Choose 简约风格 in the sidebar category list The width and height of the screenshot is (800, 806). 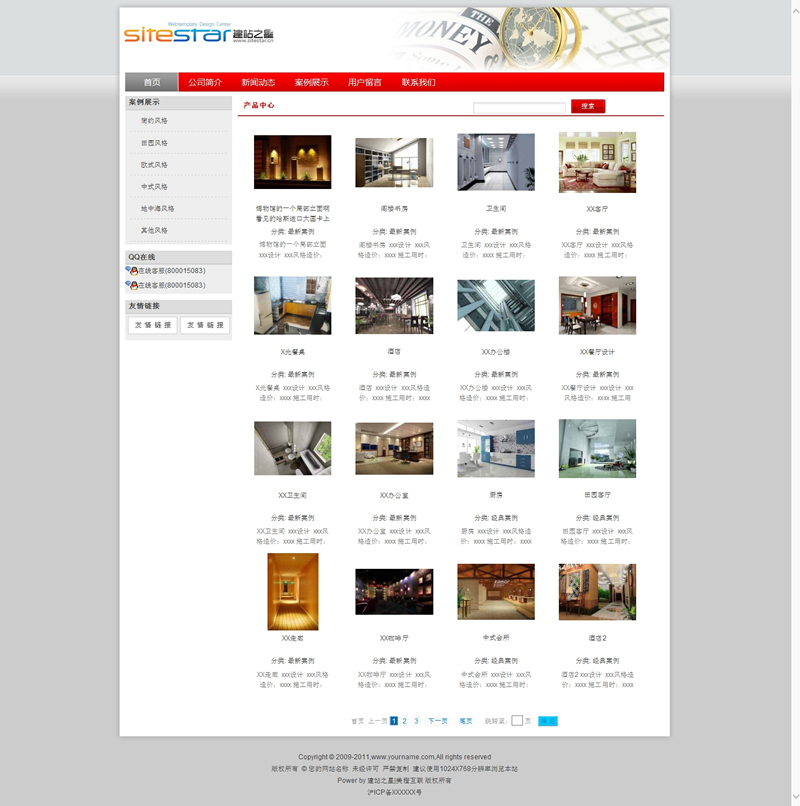[x=155, y=121]
